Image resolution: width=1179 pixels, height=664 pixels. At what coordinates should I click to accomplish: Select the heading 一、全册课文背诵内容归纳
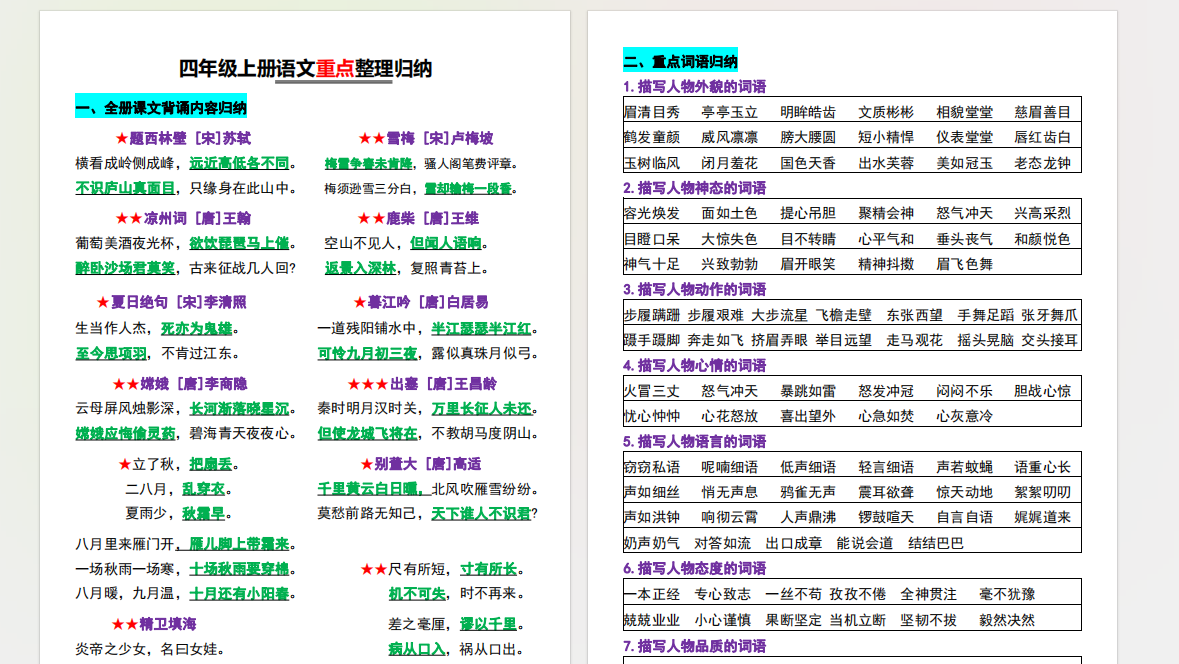[161, 108]
